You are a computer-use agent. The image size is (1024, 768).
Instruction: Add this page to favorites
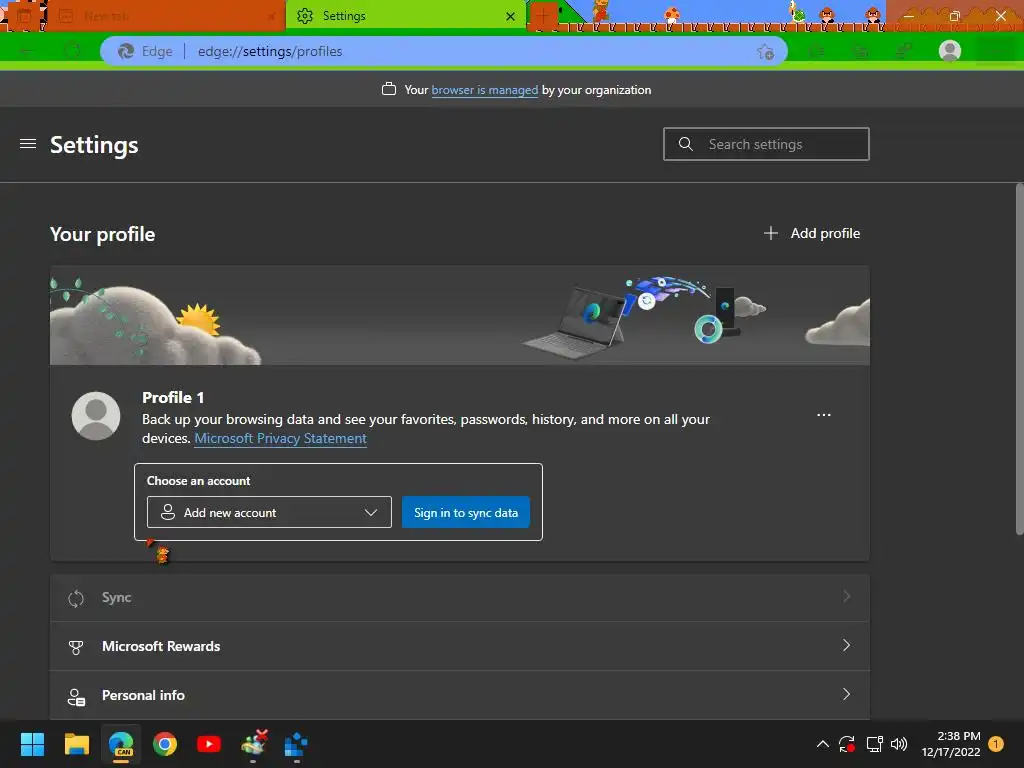click(765, 52)
